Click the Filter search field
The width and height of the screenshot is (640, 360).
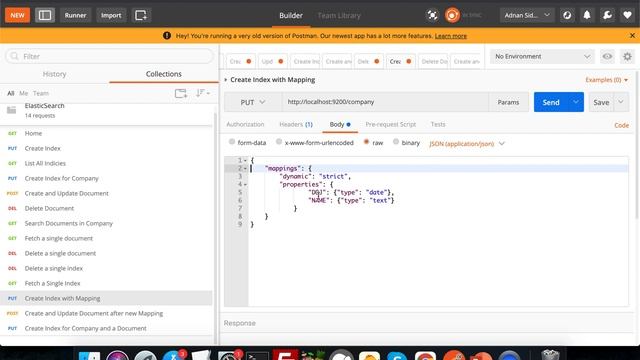pos(109,56)
